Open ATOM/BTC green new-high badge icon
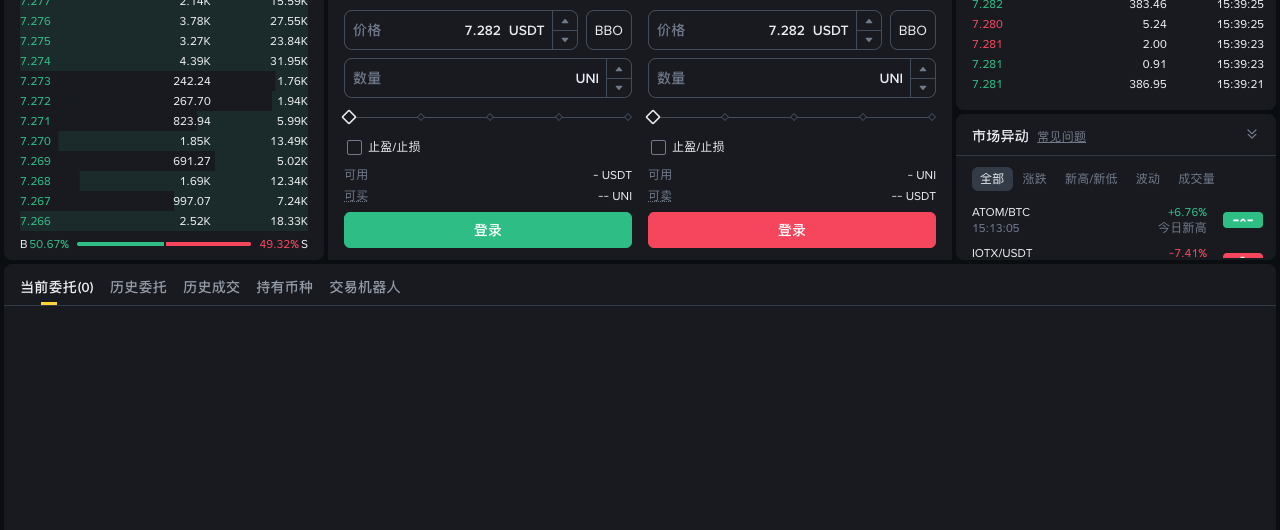1280x530 pixels. tap(1243, 220)
